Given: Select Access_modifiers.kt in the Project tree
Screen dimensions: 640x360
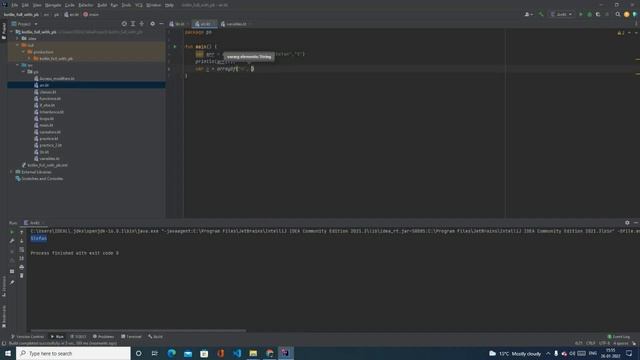Looking at the screenshot, I should point(57,78).
